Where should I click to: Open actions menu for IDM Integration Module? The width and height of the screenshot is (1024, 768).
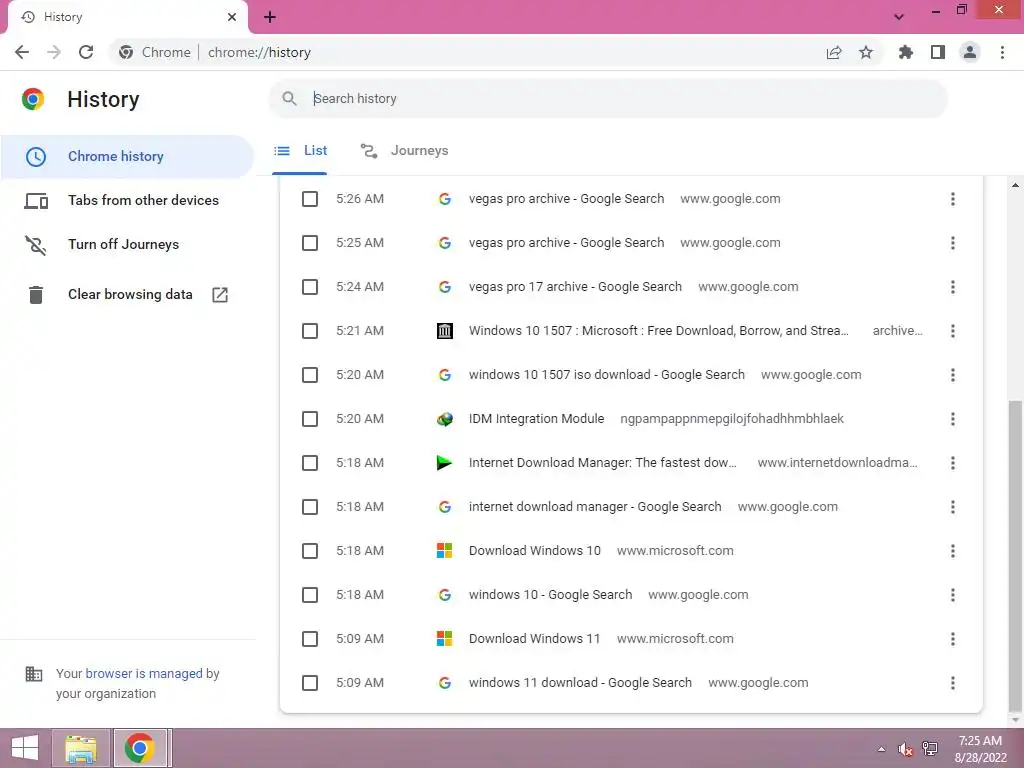coord(953,419)
